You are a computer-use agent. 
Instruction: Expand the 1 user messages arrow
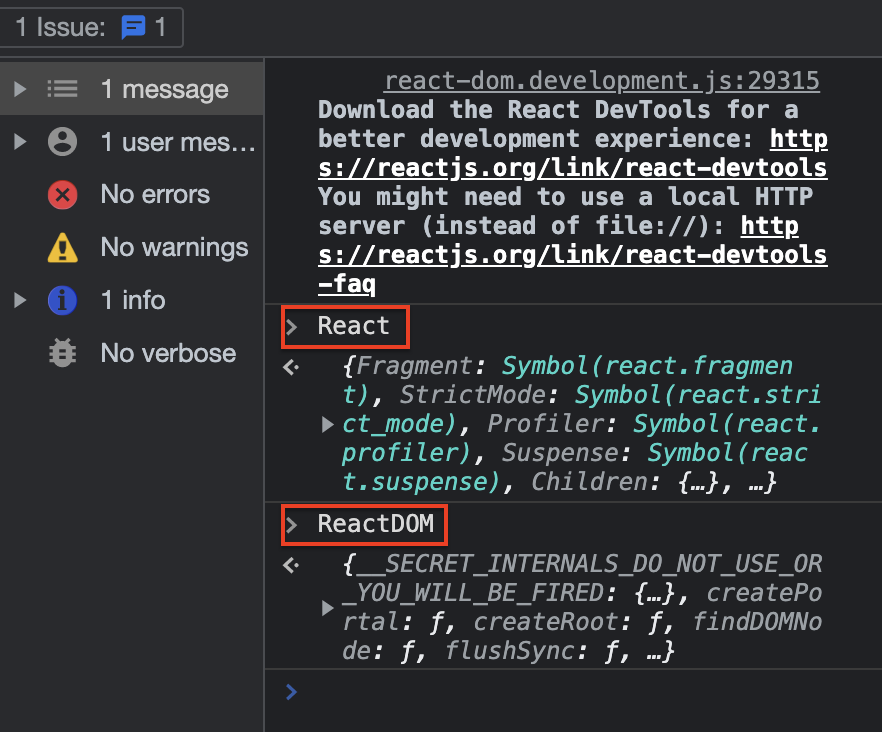point(20,141)
